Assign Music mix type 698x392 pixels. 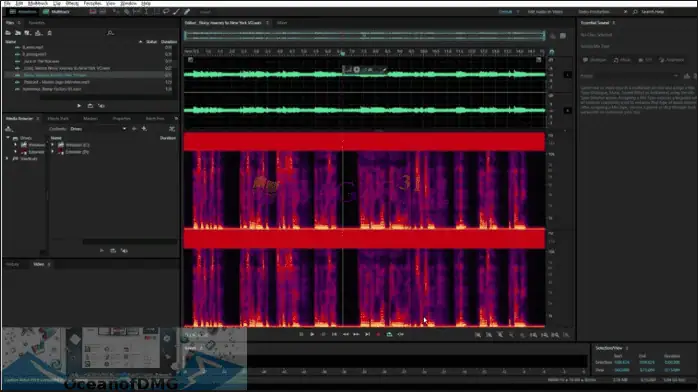[622, 60]
